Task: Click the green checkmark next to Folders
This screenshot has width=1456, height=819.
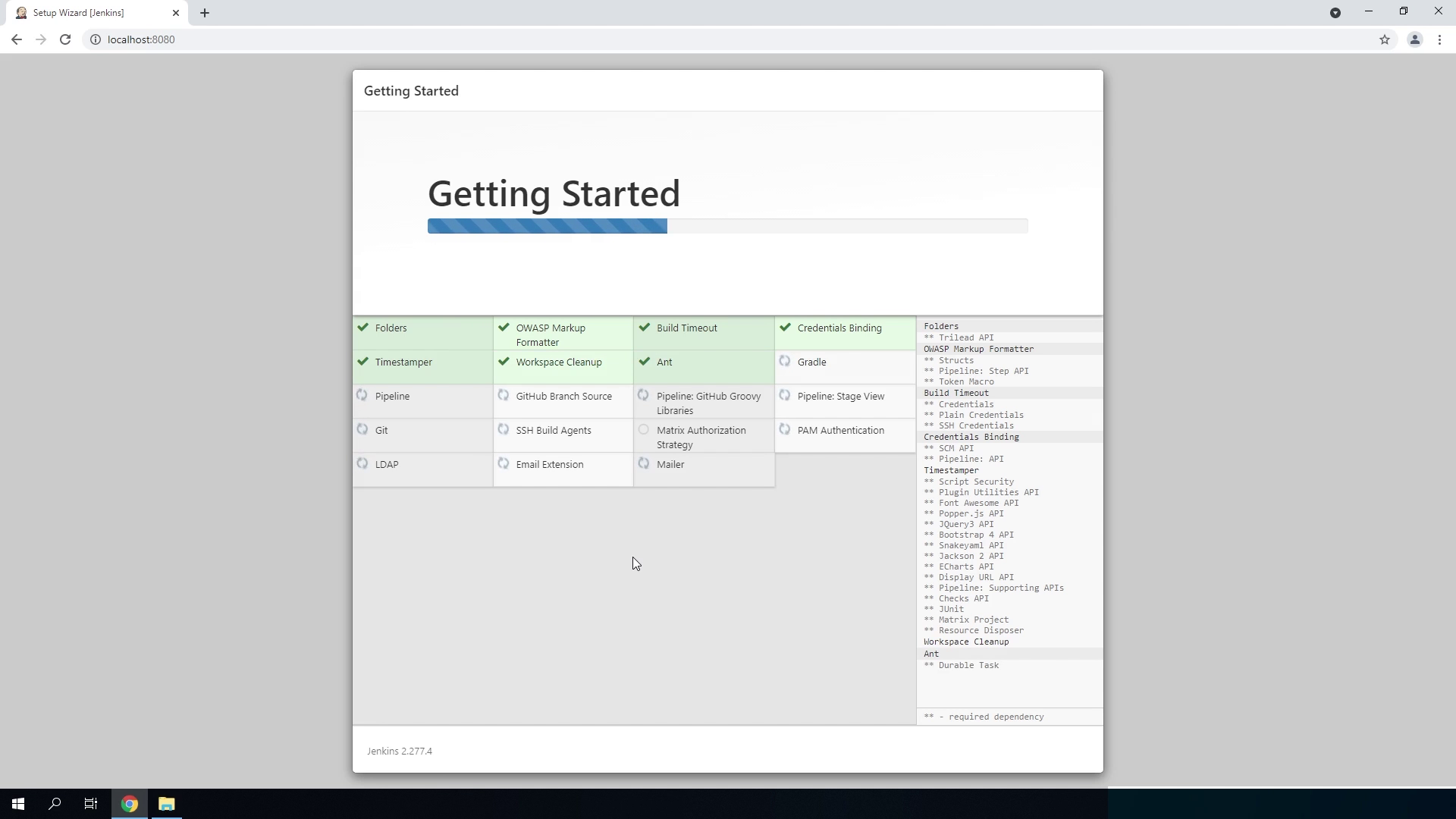Action: (362, 328)
